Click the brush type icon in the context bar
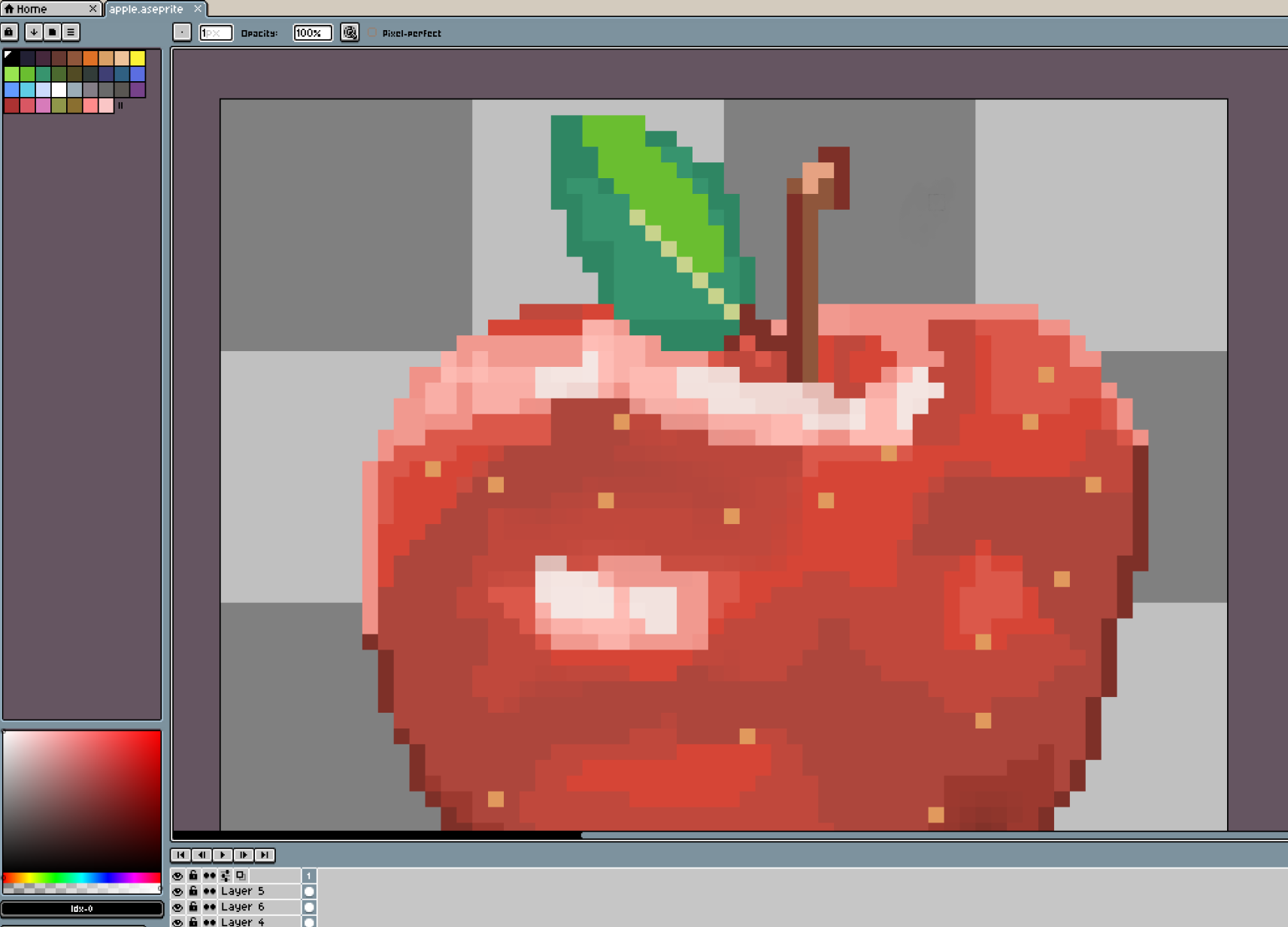 pyautogui.click(x=182, y=32)
